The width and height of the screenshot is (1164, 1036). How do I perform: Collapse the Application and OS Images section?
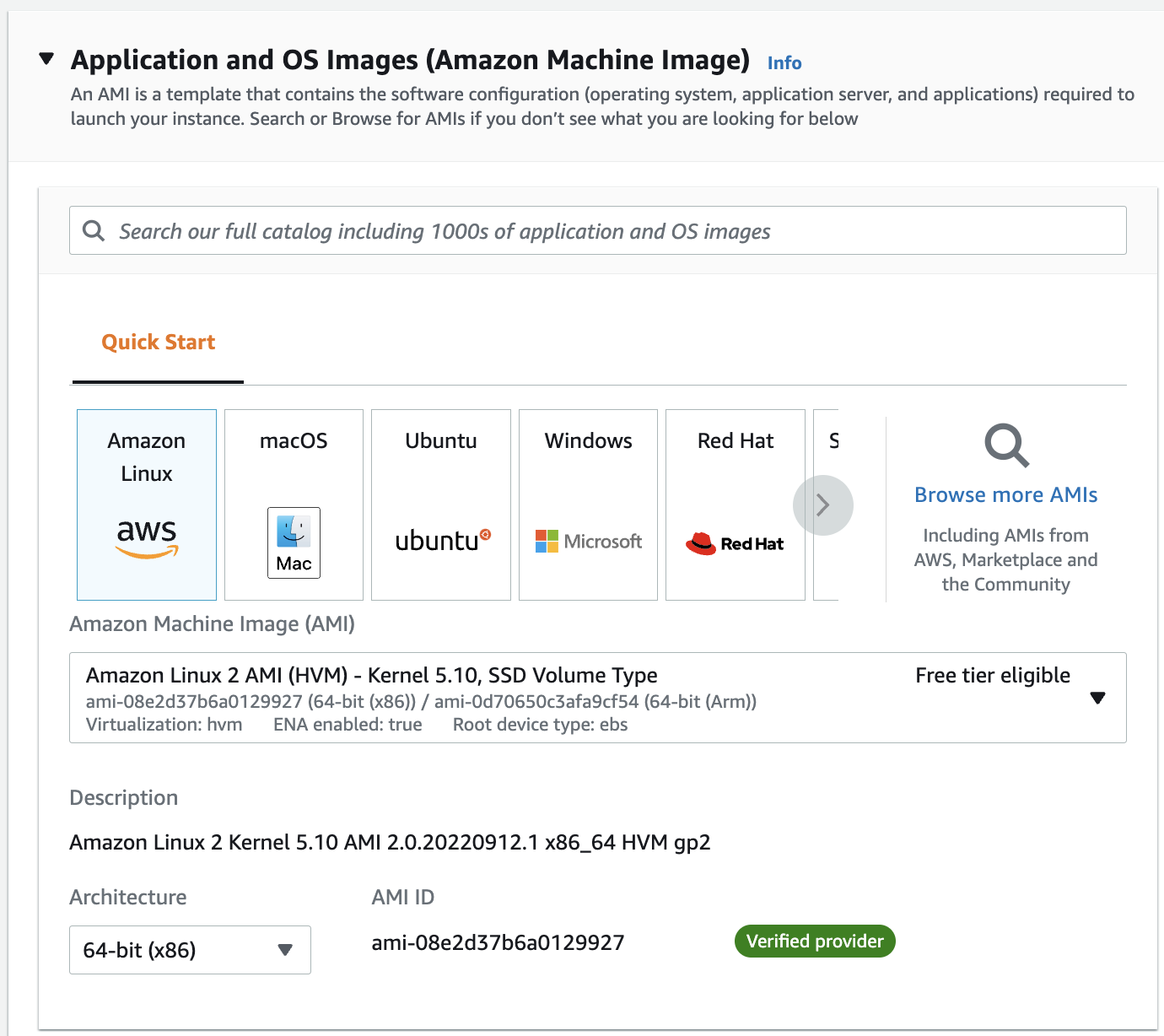click(x=46, y=58)
